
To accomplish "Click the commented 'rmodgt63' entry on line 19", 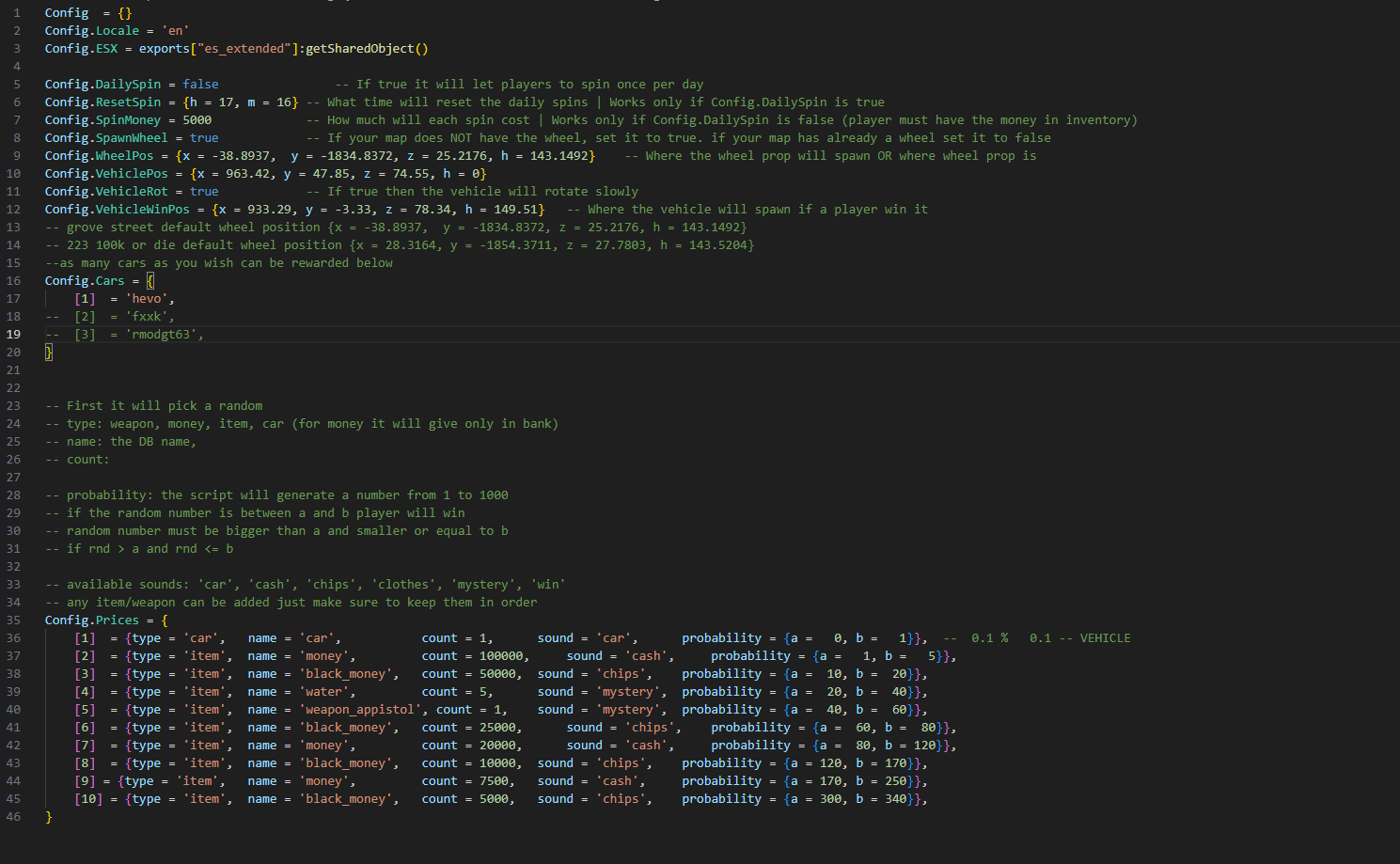I will point(165,334).
